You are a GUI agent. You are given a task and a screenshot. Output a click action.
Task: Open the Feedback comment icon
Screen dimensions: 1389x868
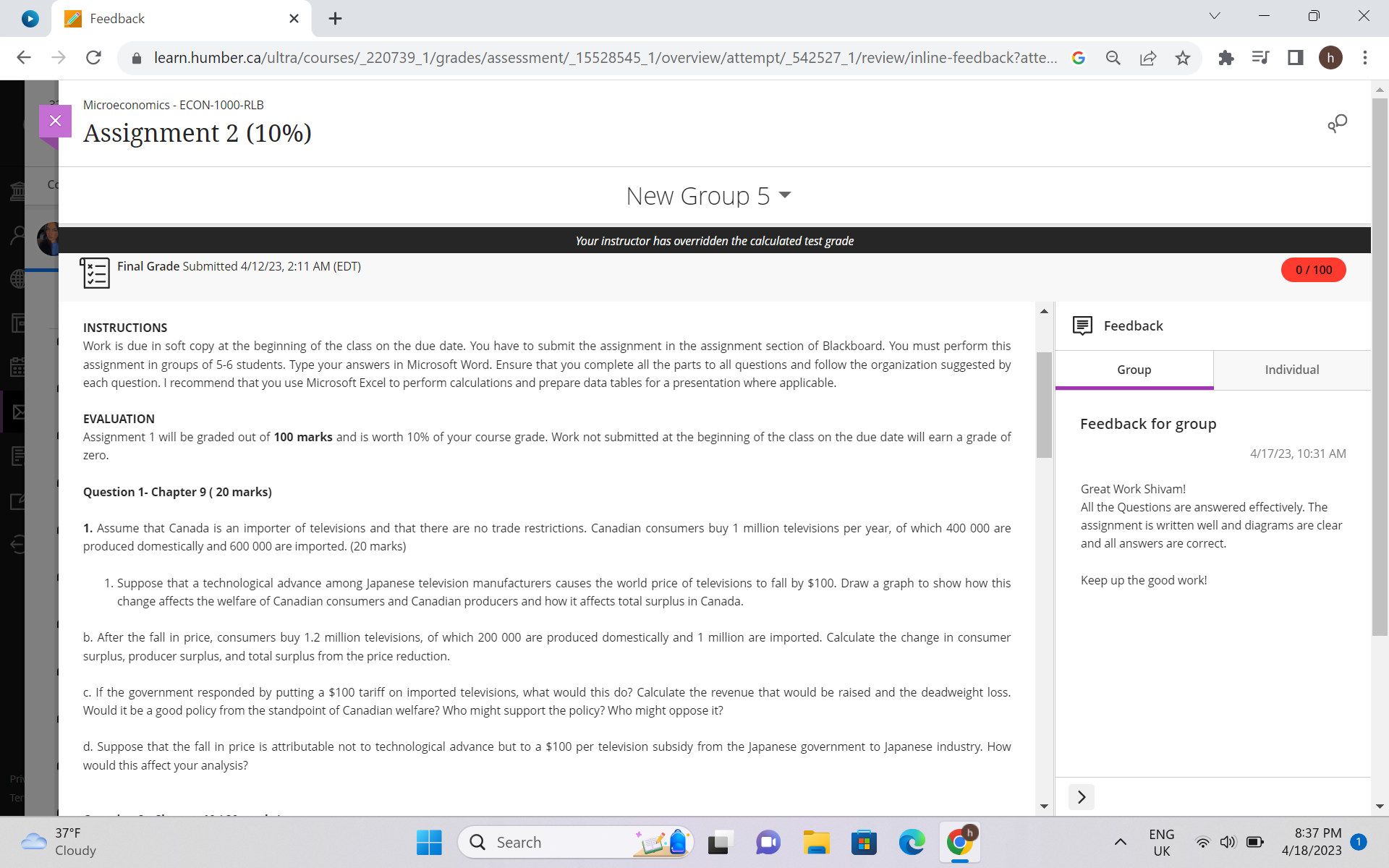pos(1082,325)
